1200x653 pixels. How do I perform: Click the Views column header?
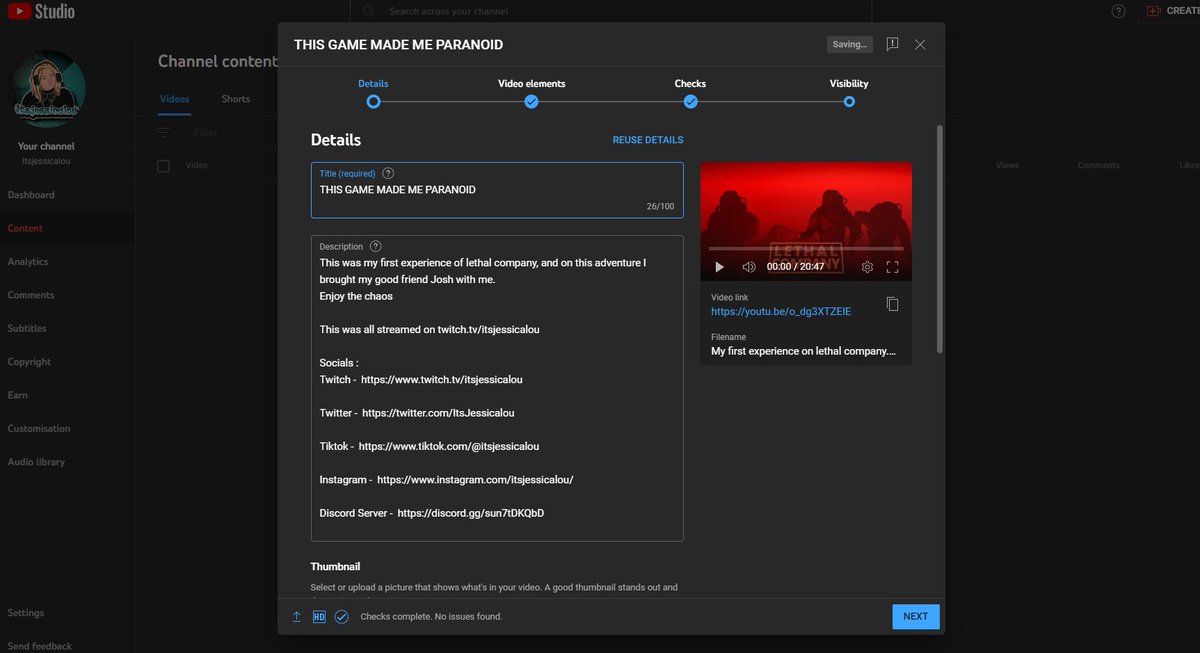pos(1007,165)
